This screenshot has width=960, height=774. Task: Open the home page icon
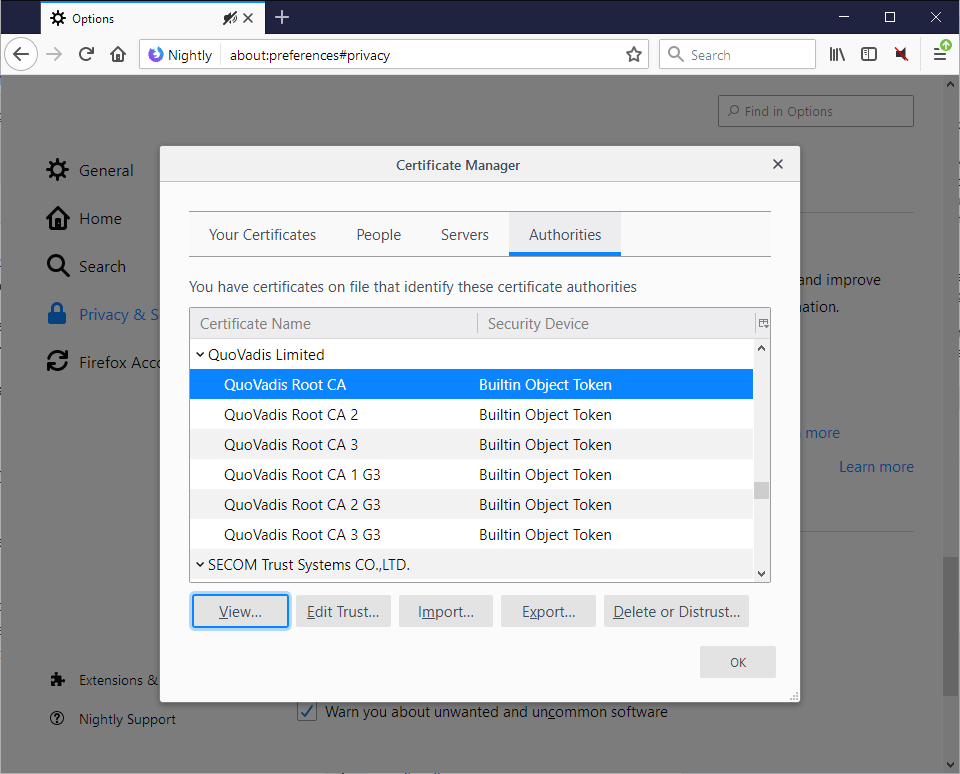click(x=118, y=54)
